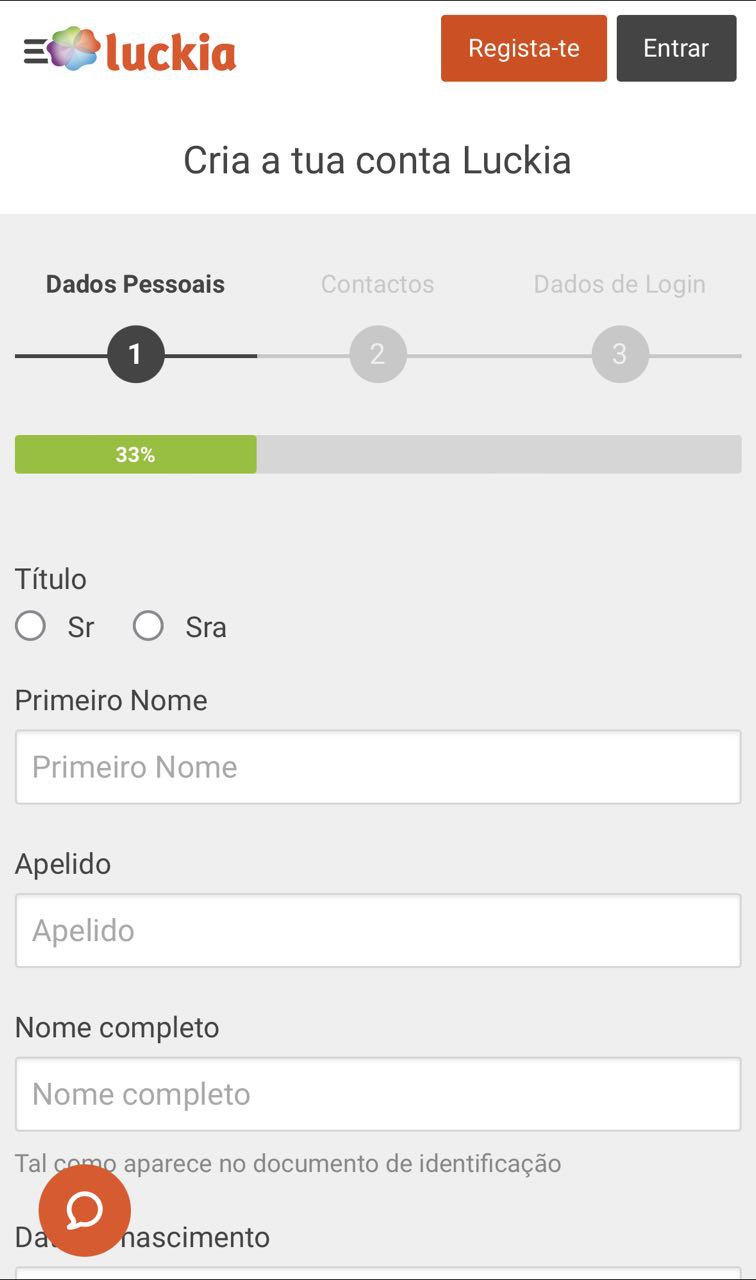Screen dimensions: 756x1280
Task: Click the Luckia logo
Action: [x=145, y=50]
